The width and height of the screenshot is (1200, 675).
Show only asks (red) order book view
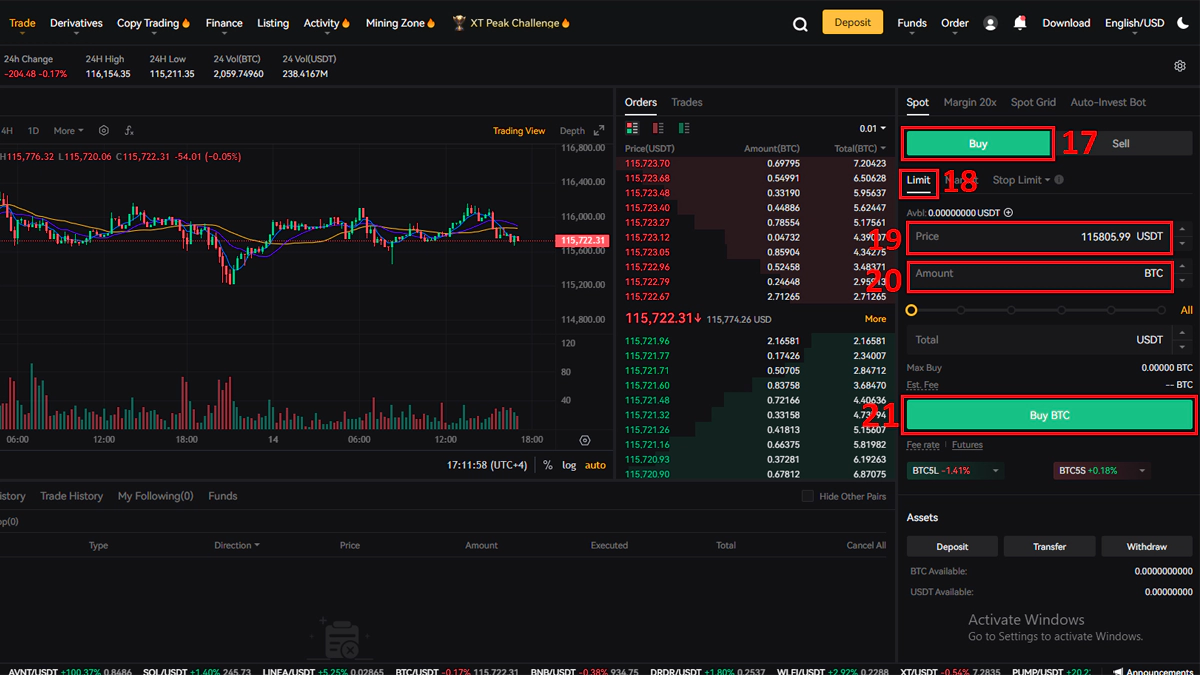(658, 128)
